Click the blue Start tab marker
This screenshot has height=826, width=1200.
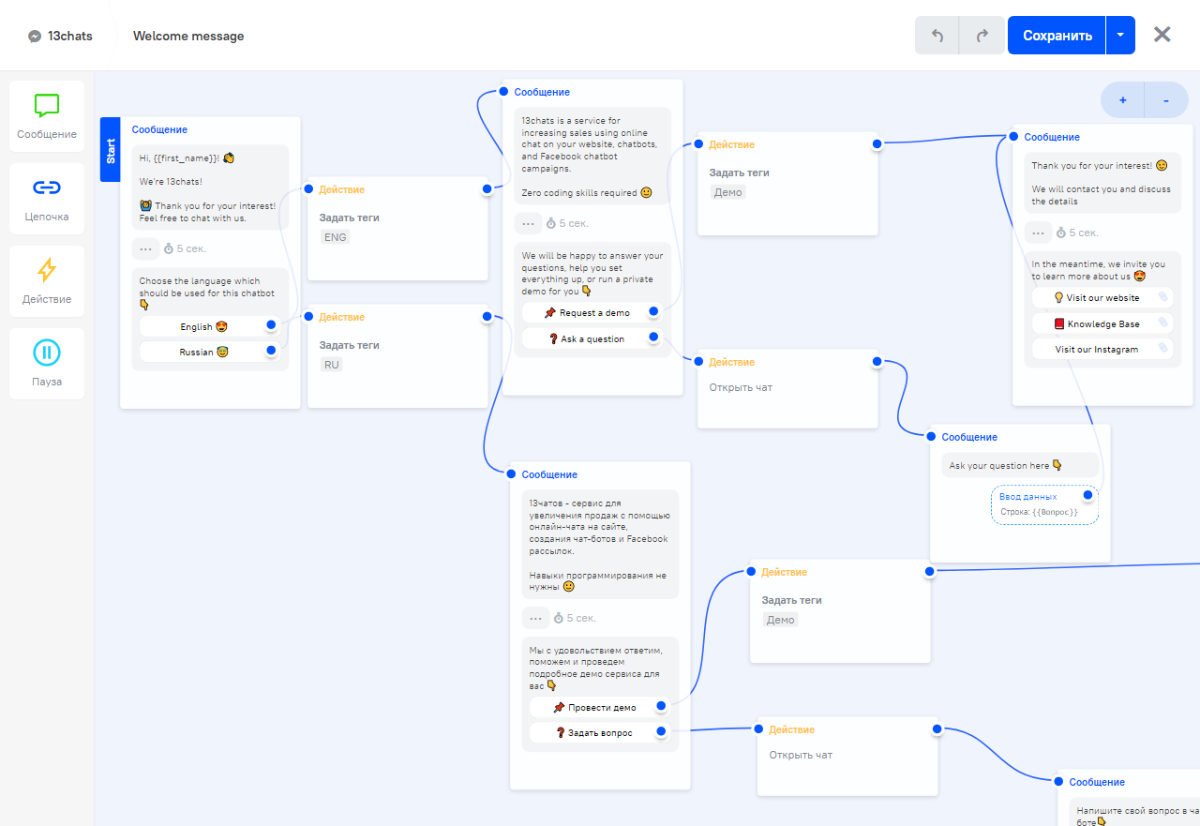(x=110, y=150)
